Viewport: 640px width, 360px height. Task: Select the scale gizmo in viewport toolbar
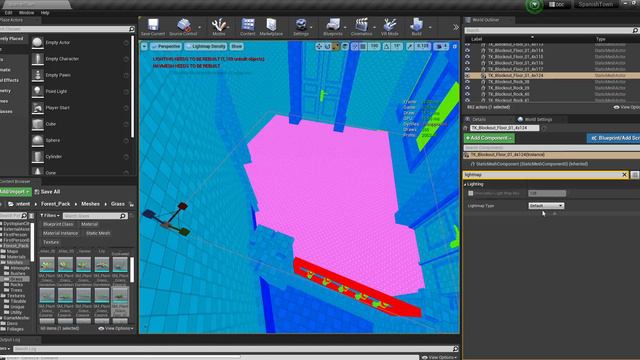[x=336, y=47]
